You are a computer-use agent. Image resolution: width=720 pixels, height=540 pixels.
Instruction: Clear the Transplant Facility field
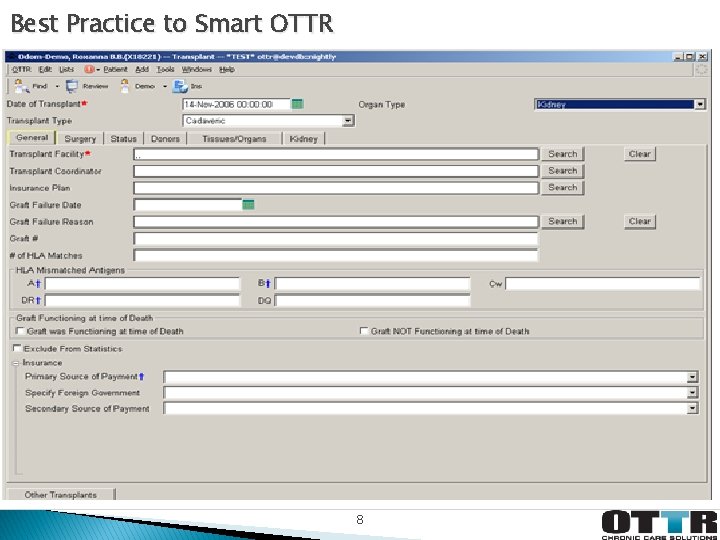click(640, 154)
